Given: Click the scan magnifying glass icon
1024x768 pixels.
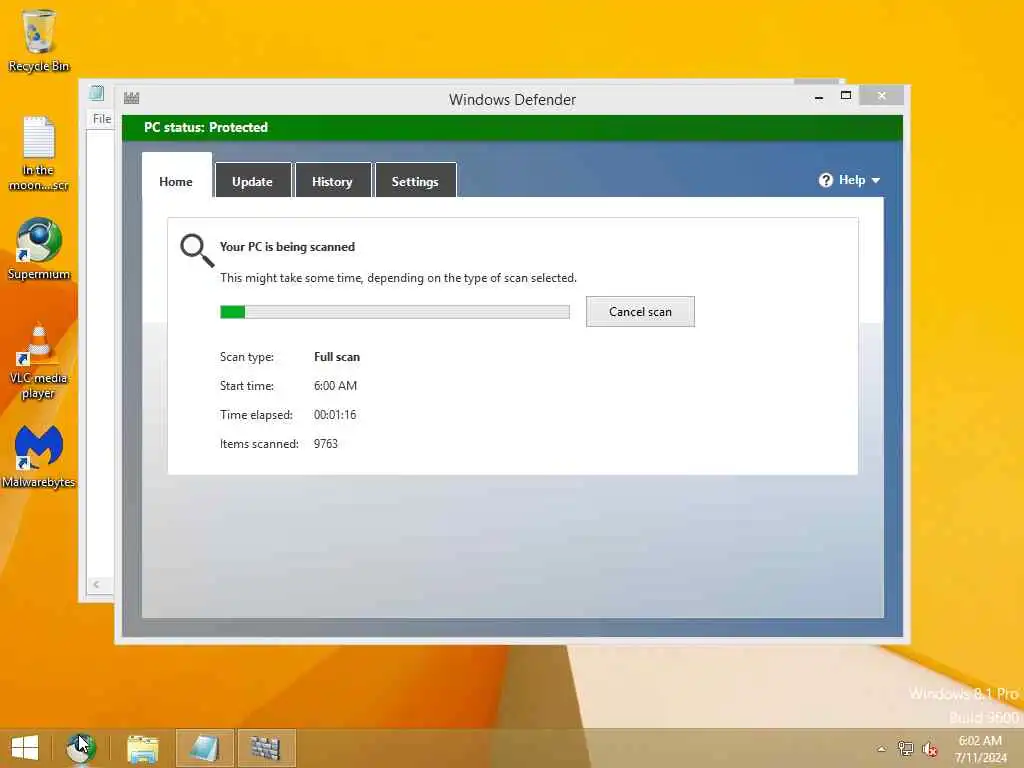Looking at the screenshot, I should 197,250.
